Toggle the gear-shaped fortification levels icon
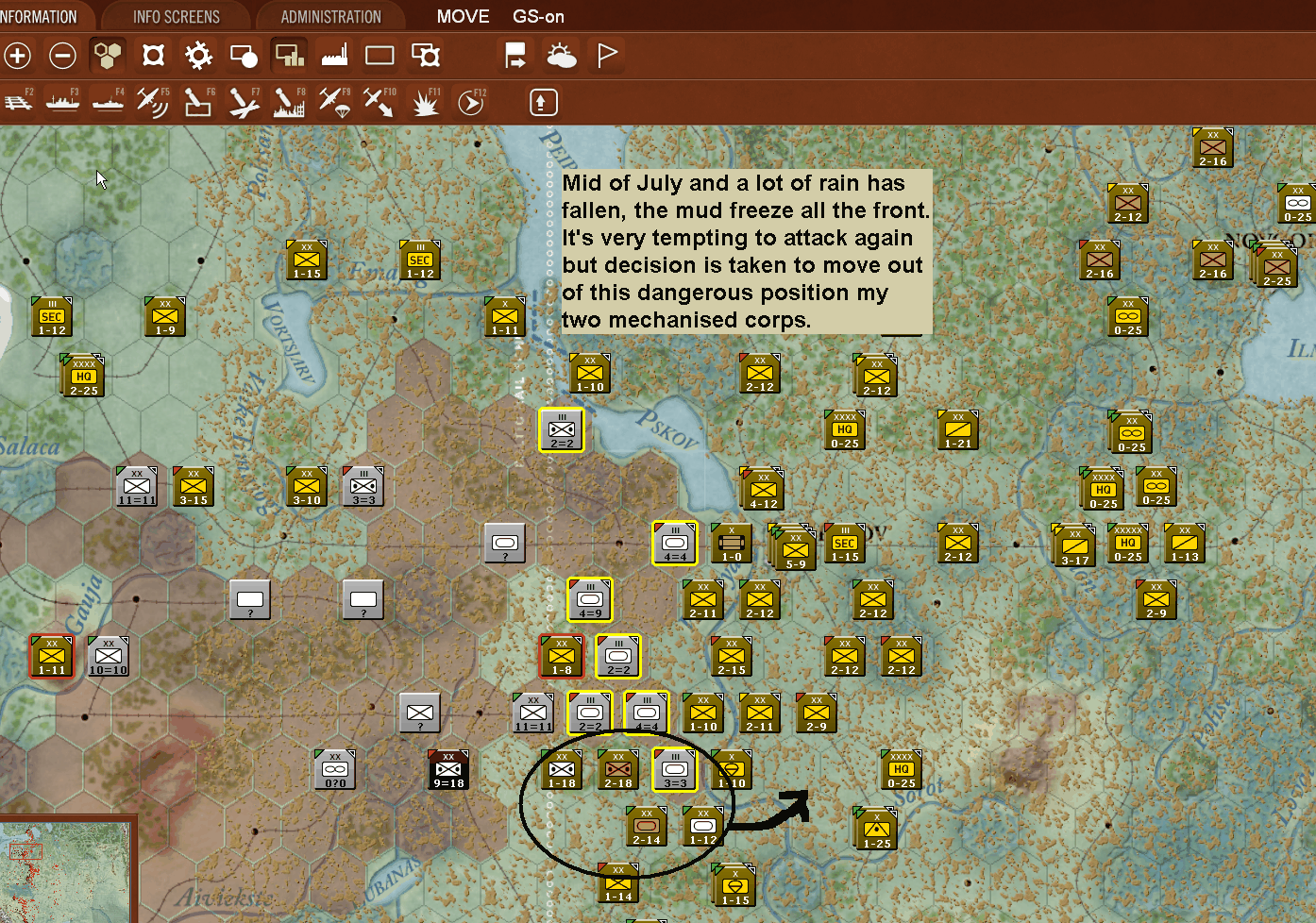The width and height of the screenshot is (1316, 923). [x=198, y=56]
